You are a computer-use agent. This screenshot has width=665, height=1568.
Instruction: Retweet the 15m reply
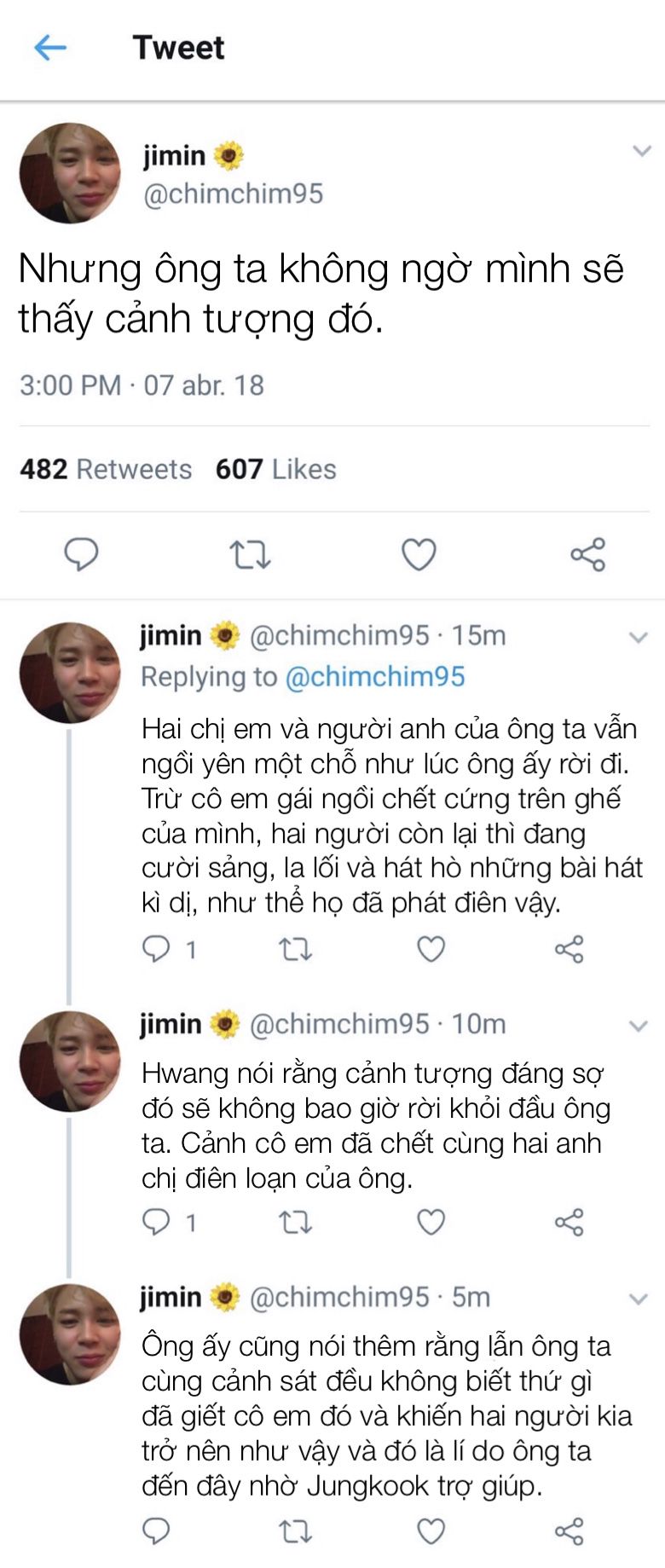[x=296, y=949]
